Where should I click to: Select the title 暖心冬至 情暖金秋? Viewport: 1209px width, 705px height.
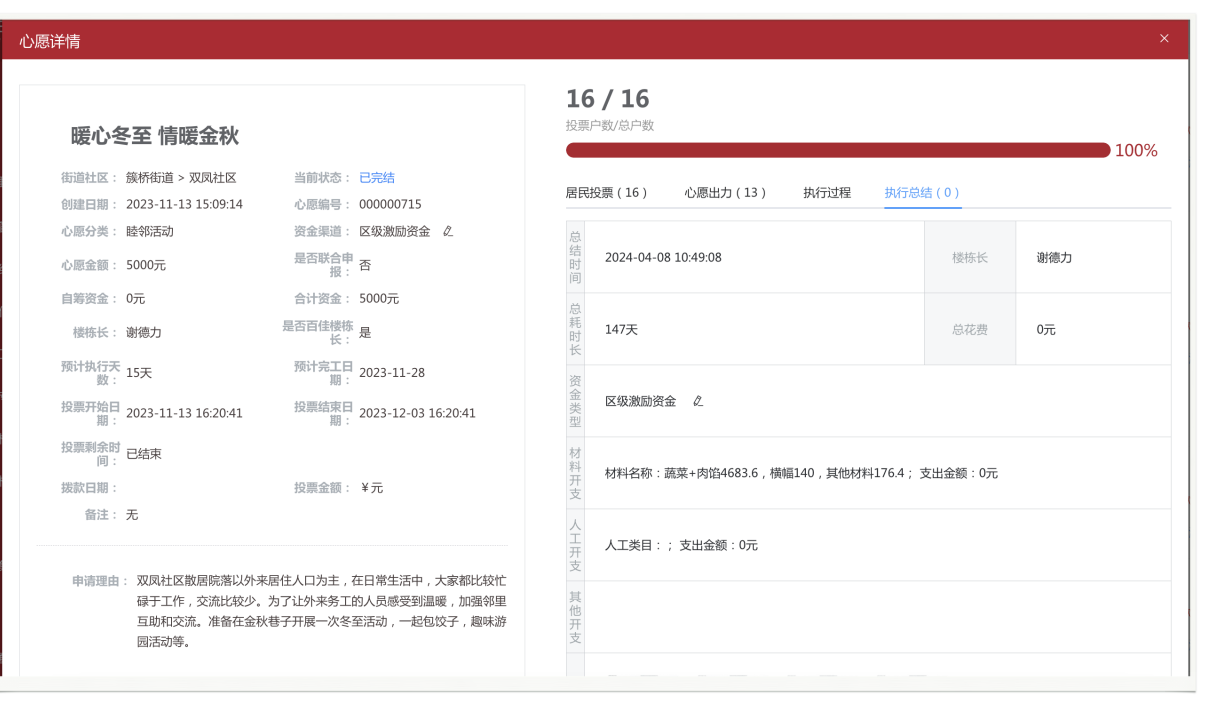155,136
